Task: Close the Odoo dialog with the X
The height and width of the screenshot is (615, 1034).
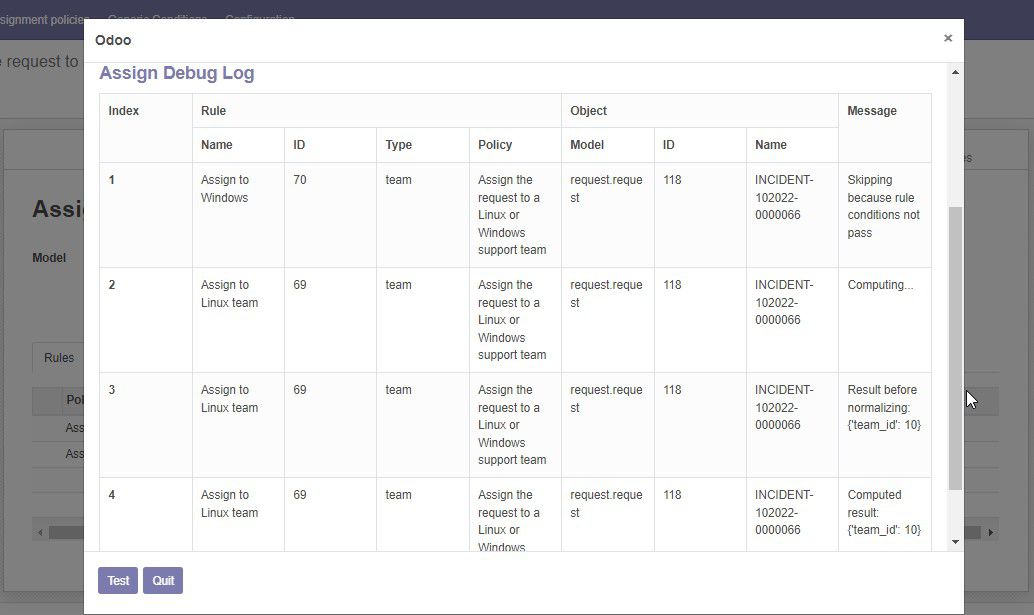Action: (x=948, y=38)
